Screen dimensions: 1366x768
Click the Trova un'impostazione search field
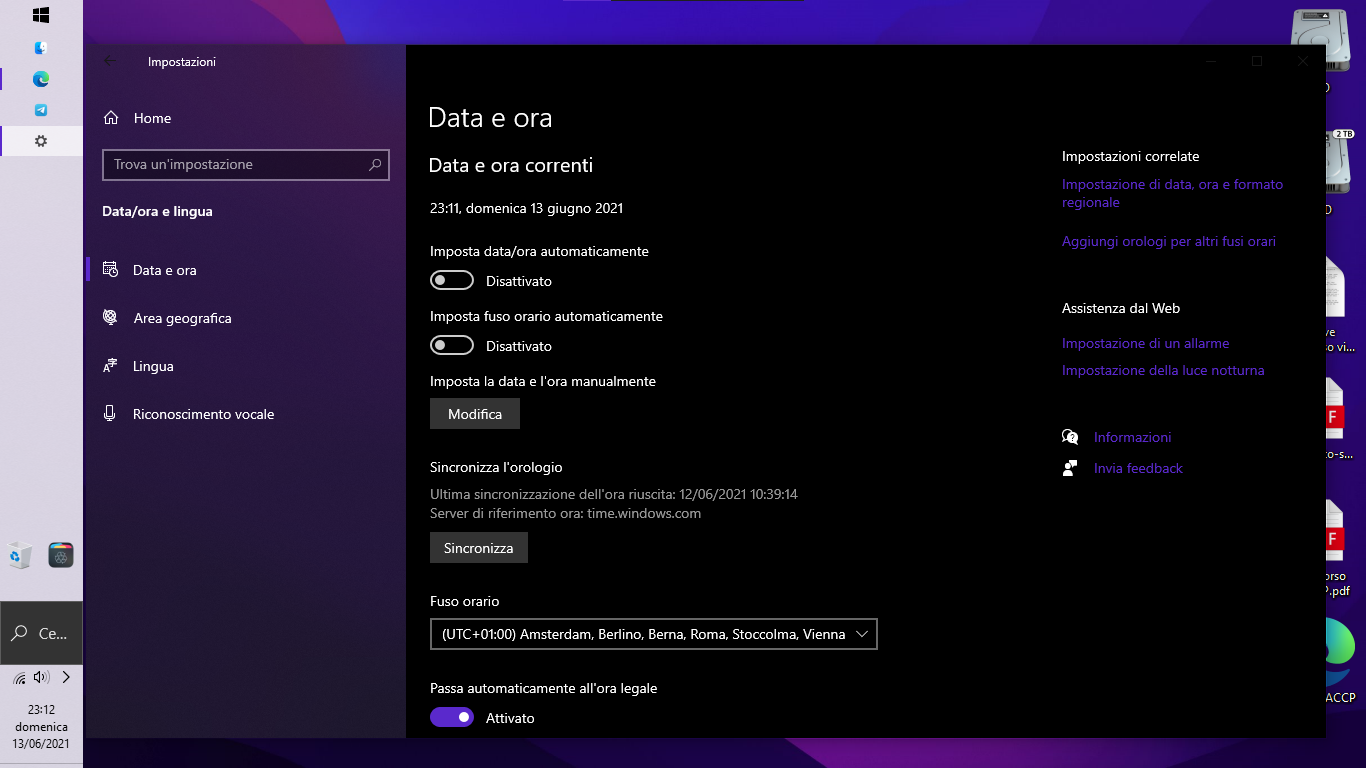pyautogui.click(x=245, y=164)
